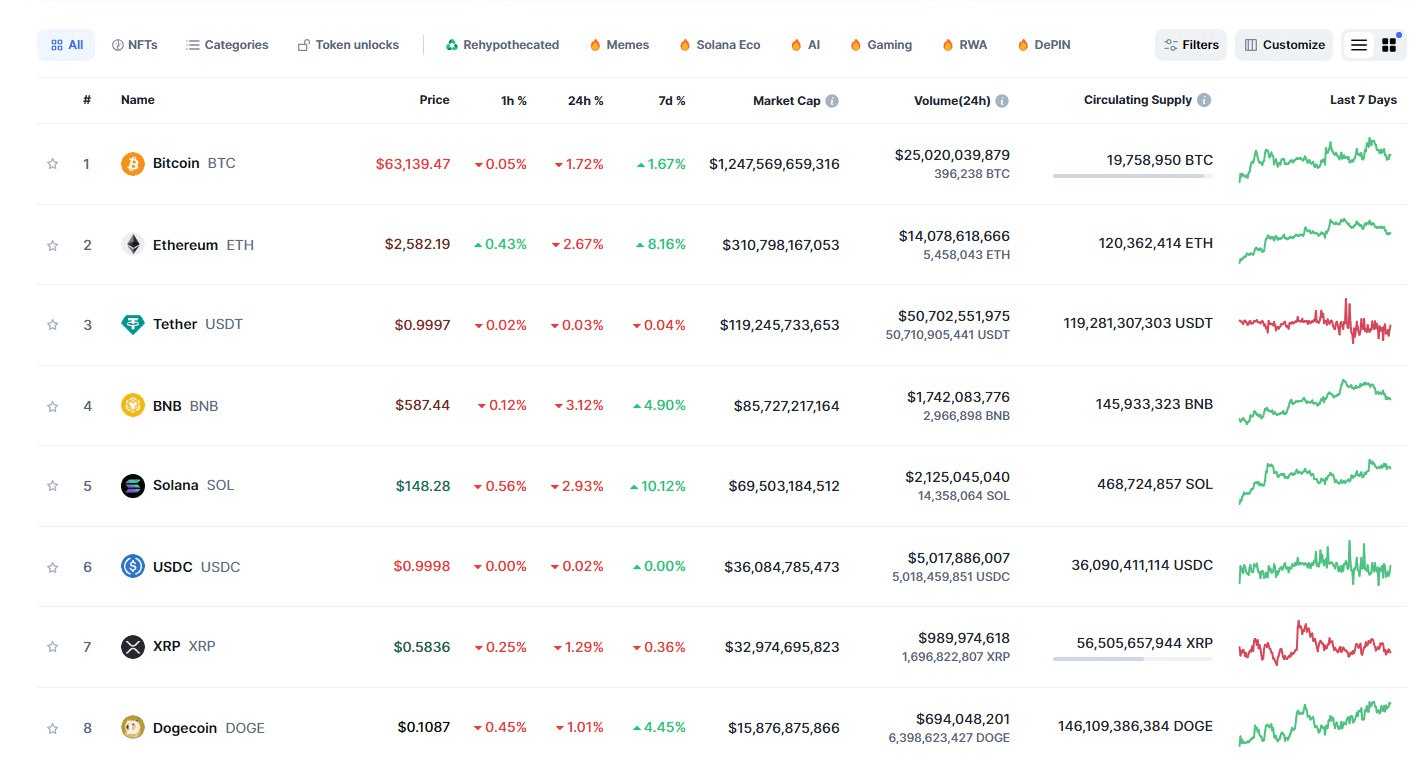The width and height of the screenshot is (1418, 764).
Task: Click the Tether green logo
Action: (133, 325)
